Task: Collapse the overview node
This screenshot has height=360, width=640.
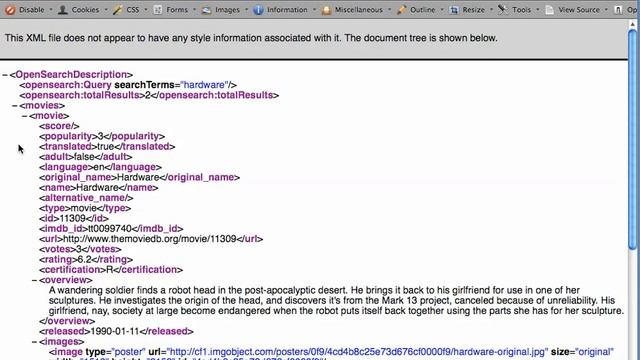Action: [35, 280]
